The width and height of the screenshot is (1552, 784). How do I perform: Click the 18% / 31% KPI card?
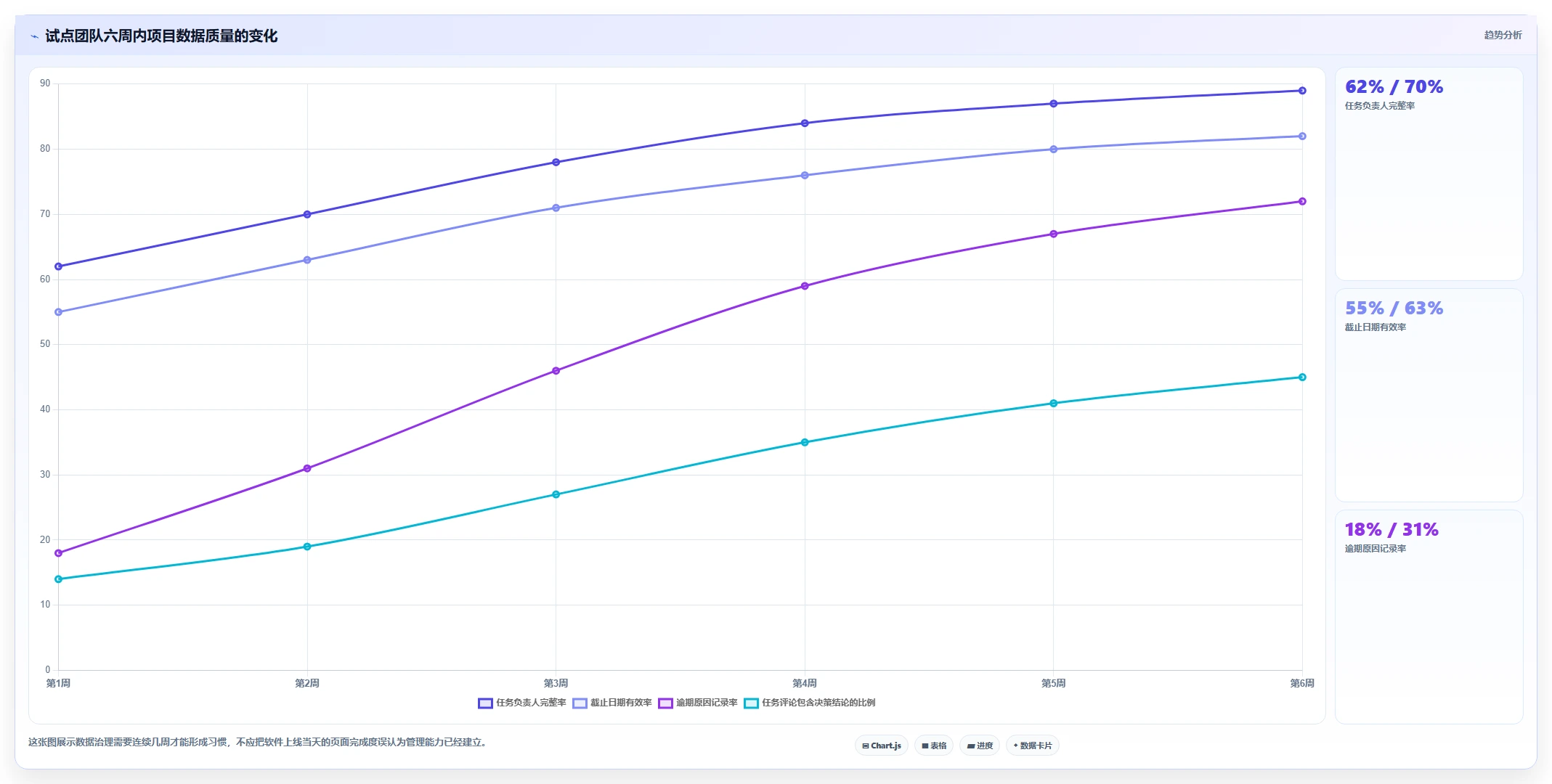pyautogui.click(x=1429, y=617)
